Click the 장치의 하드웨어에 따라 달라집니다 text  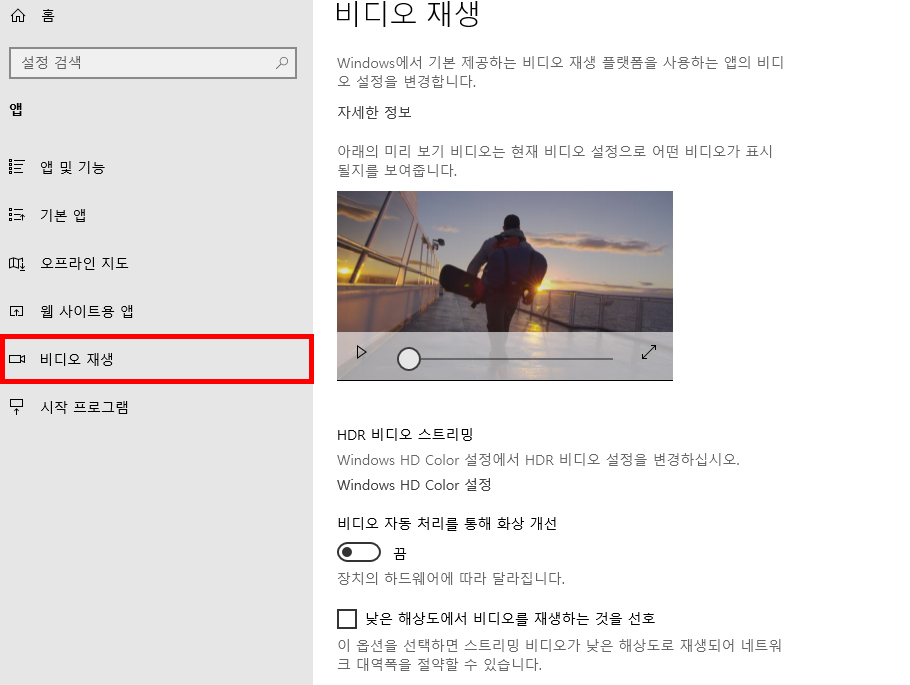451,578
